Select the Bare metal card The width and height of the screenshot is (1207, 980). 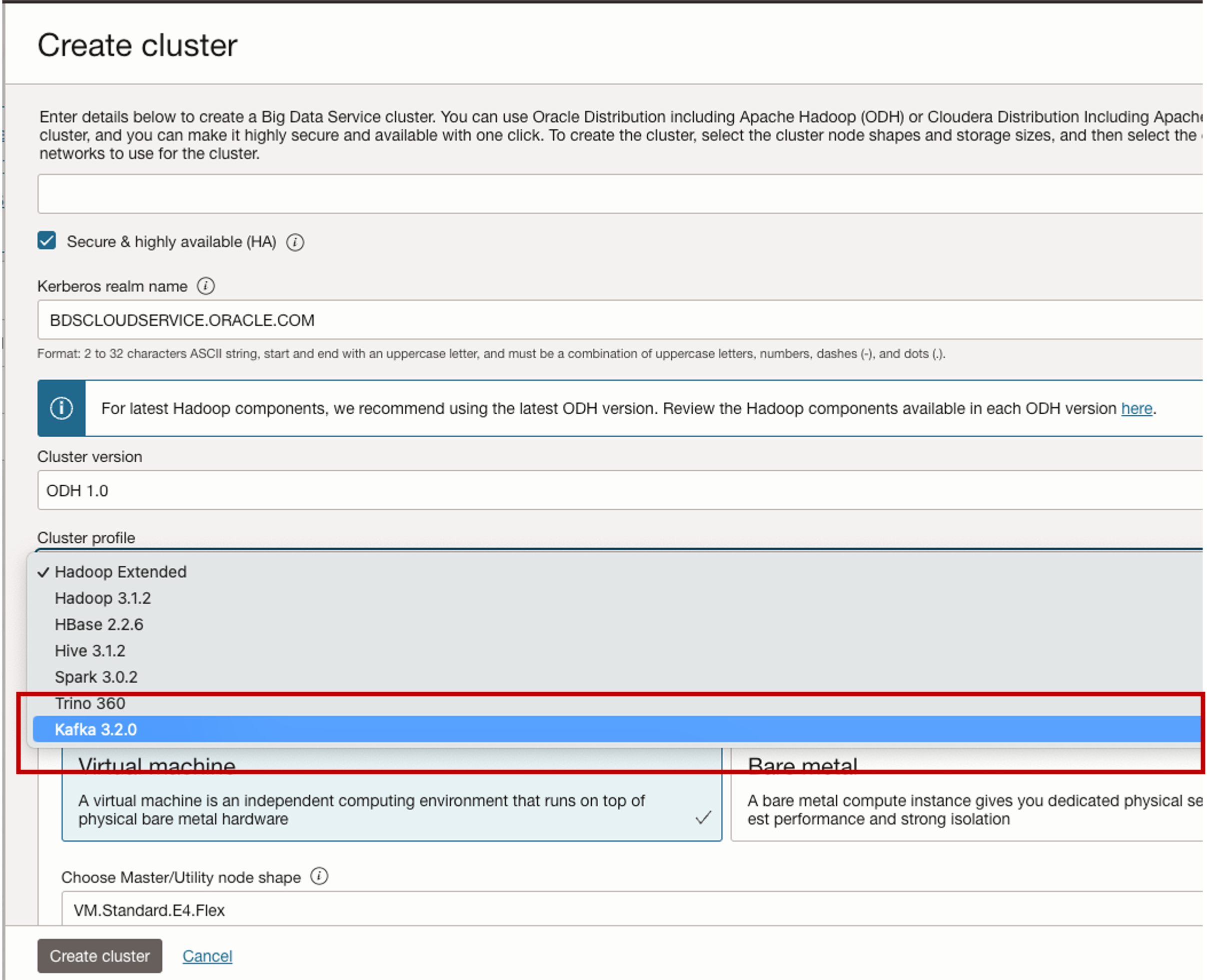coord(967,794)
